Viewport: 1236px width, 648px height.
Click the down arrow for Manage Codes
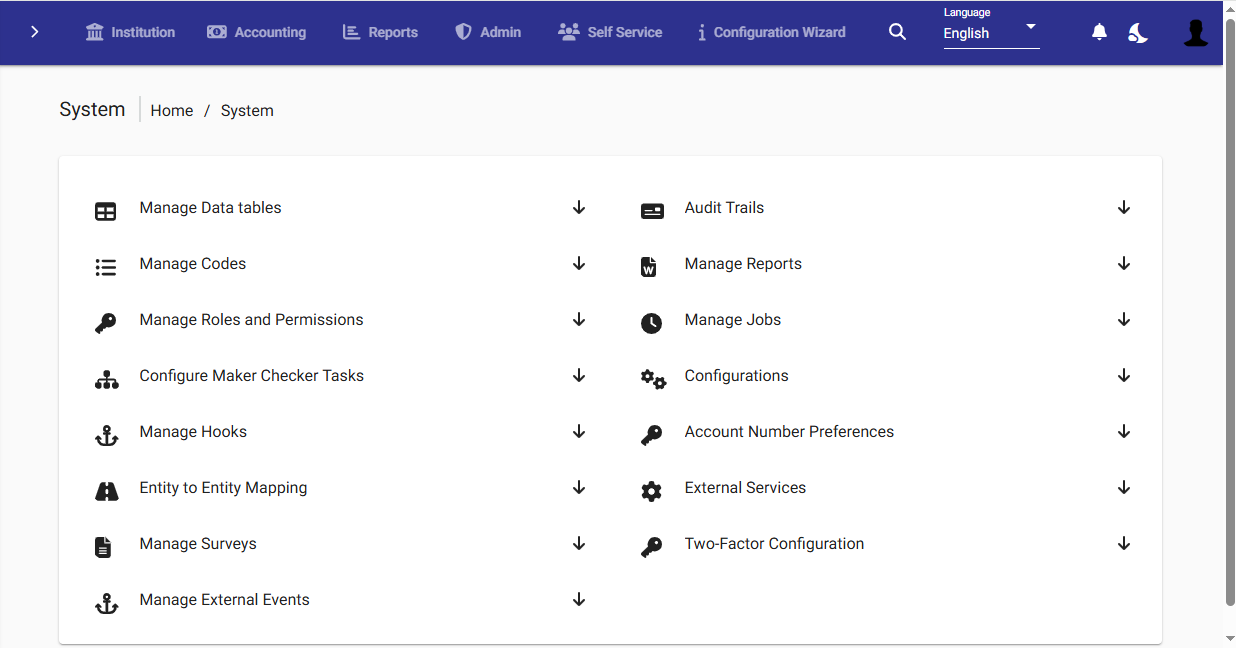(579, 264)
